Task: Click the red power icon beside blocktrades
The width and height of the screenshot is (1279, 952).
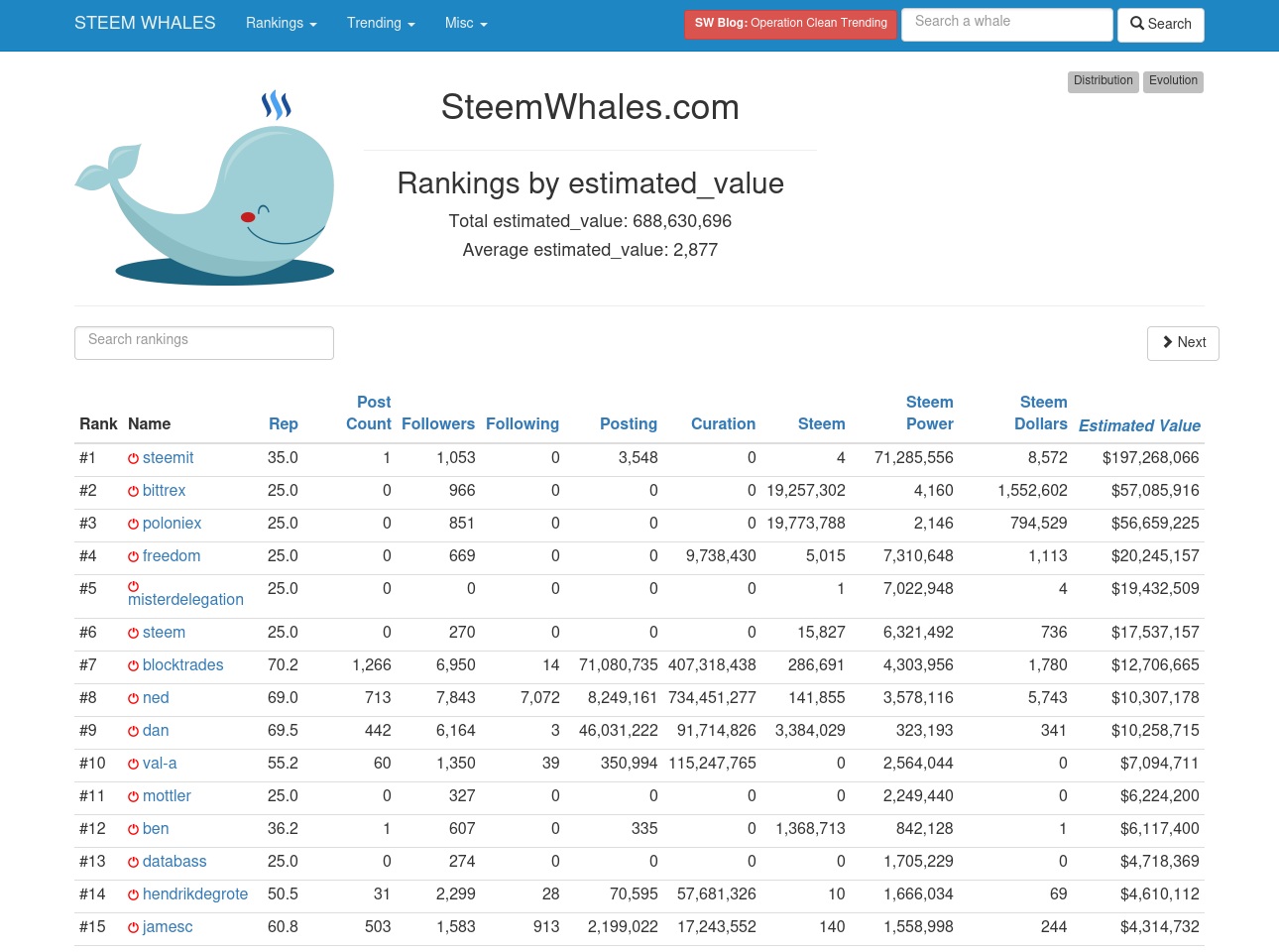Action: [133, 666]
